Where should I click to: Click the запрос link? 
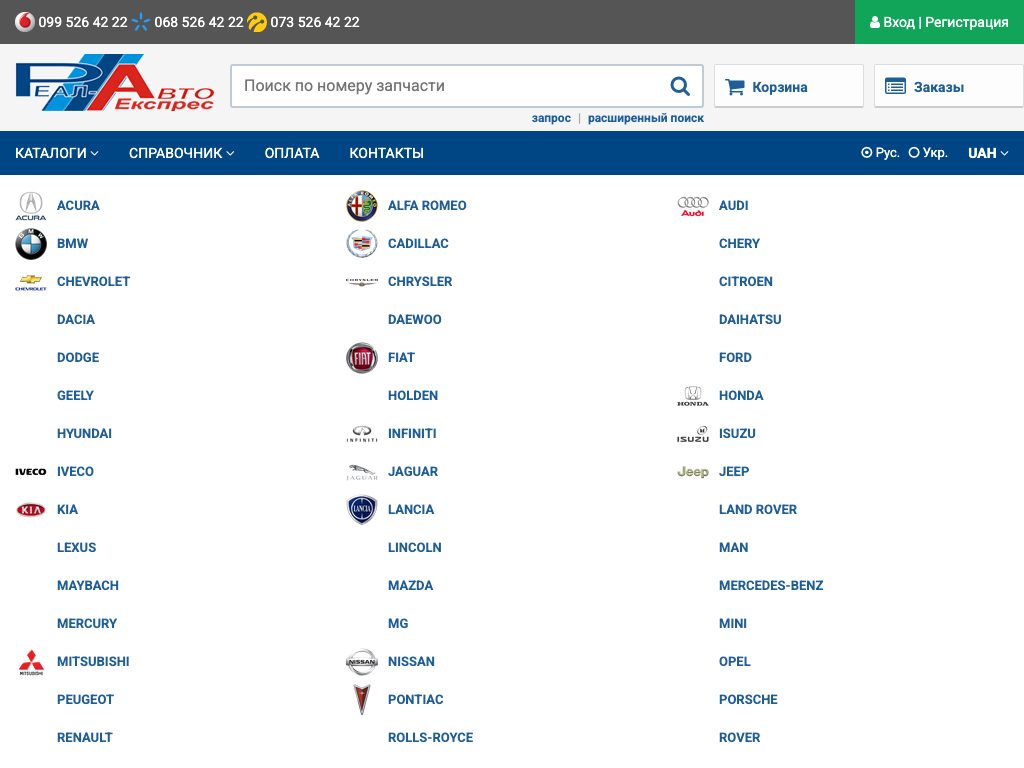click(x=551, y=118)
